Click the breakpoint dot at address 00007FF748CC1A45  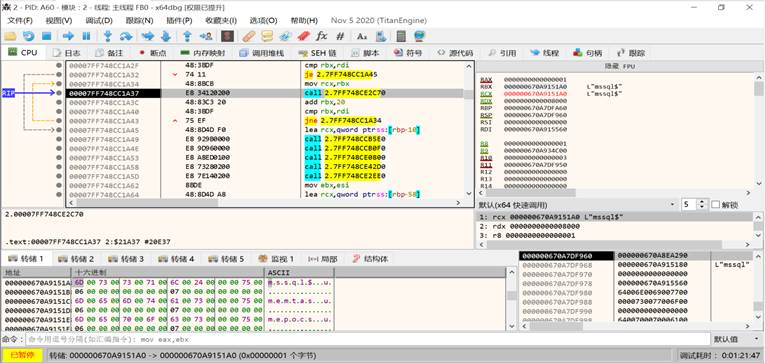pos(59,130)
